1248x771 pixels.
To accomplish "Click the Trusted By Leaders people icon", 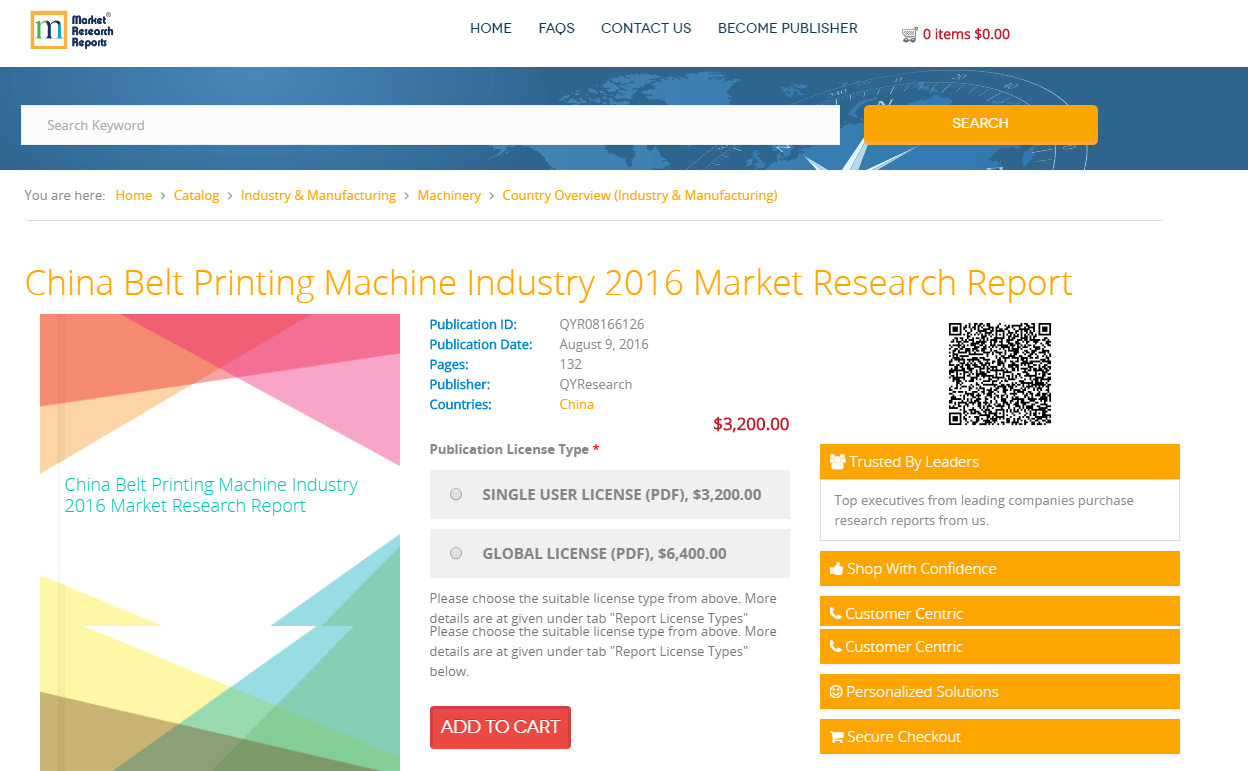I will click(837, 461).
